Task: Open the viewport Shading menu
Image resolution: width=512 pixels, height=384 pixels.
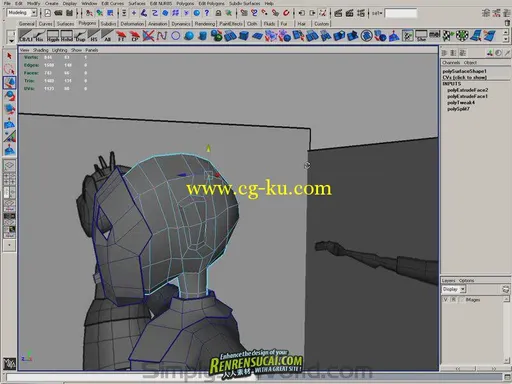Action: (x=40, y=50)
